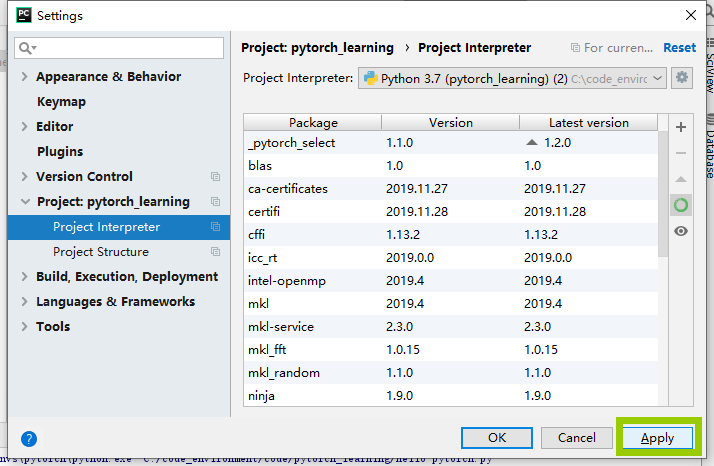Open the help question mark icon

[29, 439]
